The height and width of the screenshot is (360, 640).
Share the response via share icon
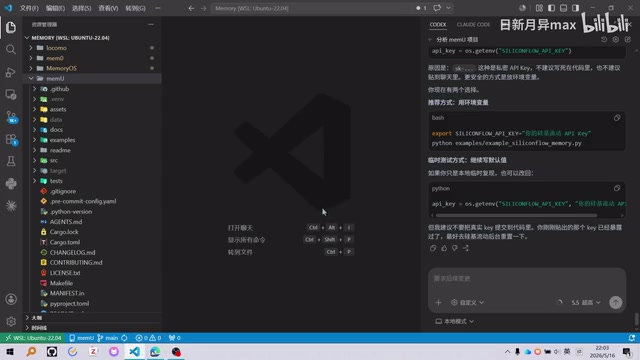tap(466, 248)
